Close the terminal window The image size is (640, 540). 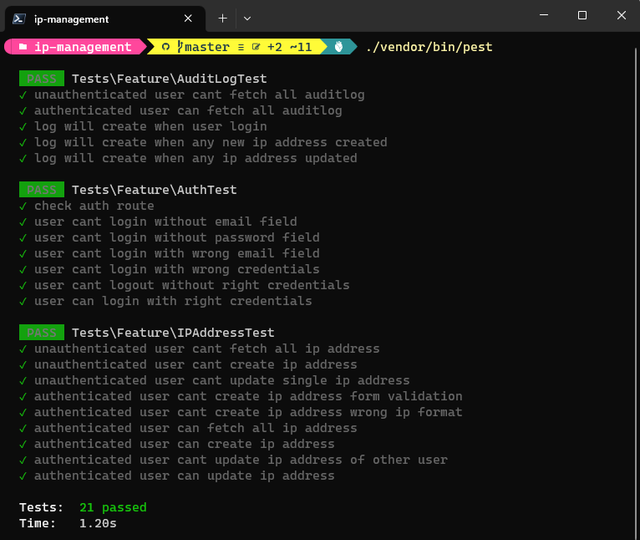[621, 15]
